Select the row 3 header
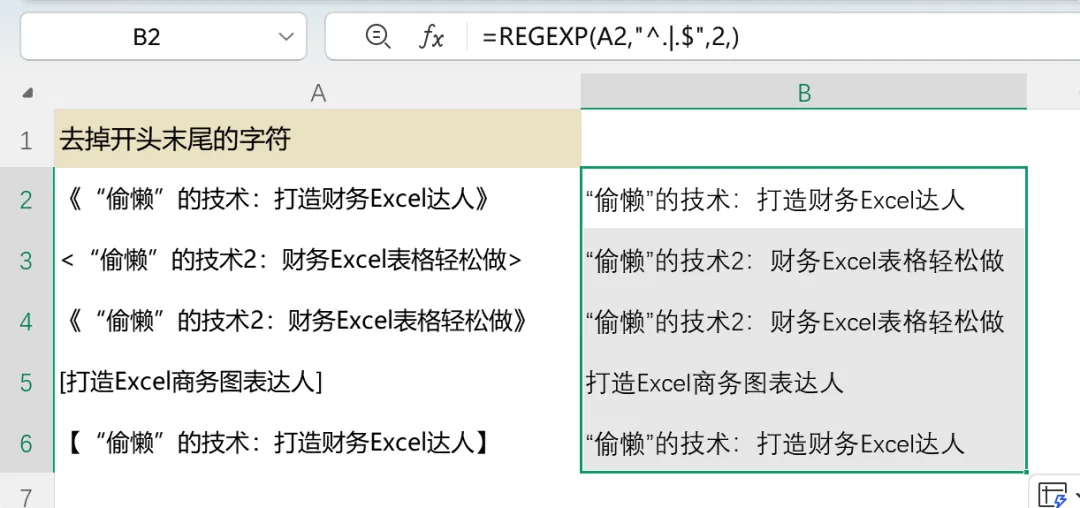This screenshot has height=508, width=1080. point(27,261)
